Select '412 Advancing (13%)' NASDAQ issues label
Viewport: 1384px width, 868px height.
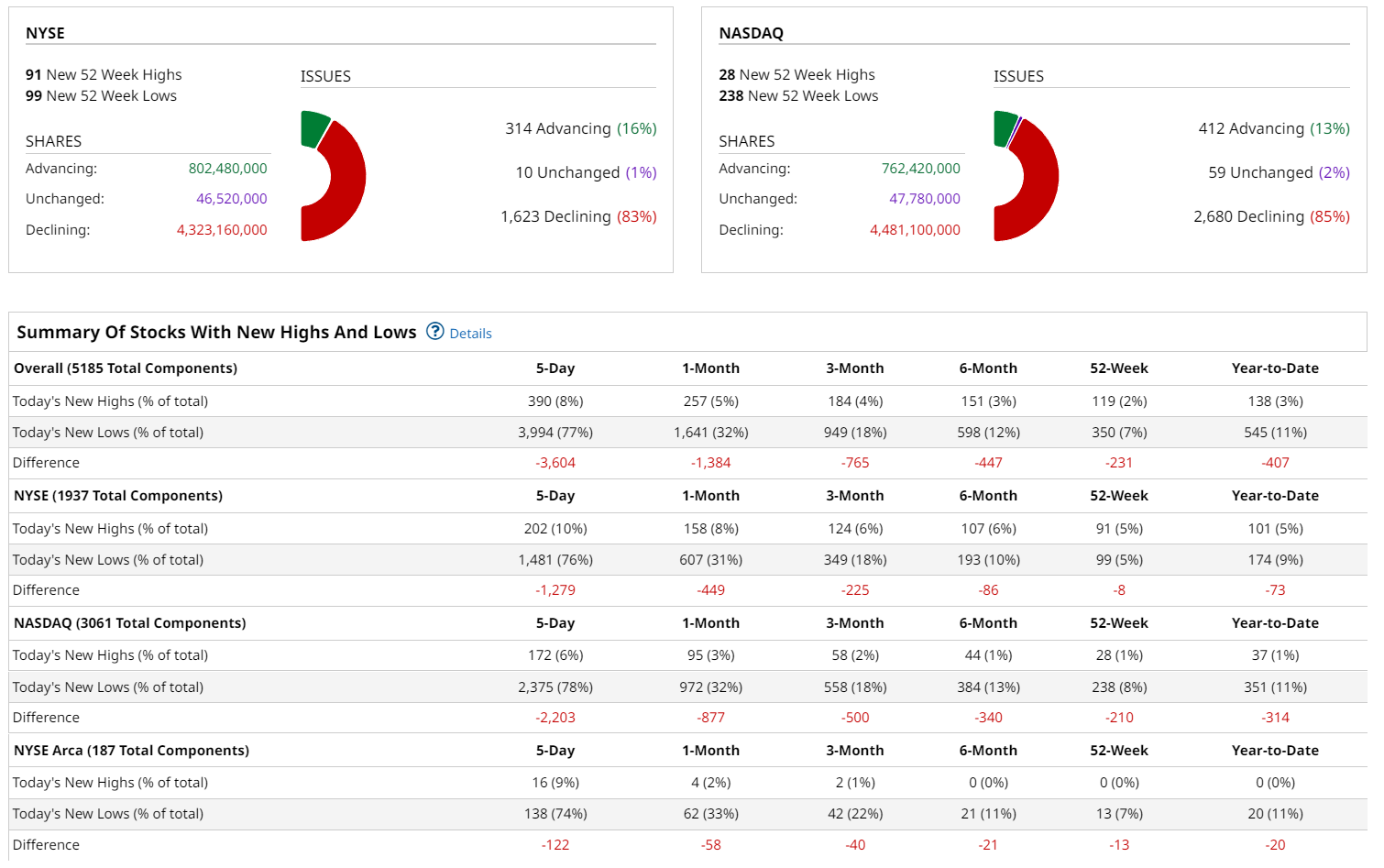(1274, 128)
